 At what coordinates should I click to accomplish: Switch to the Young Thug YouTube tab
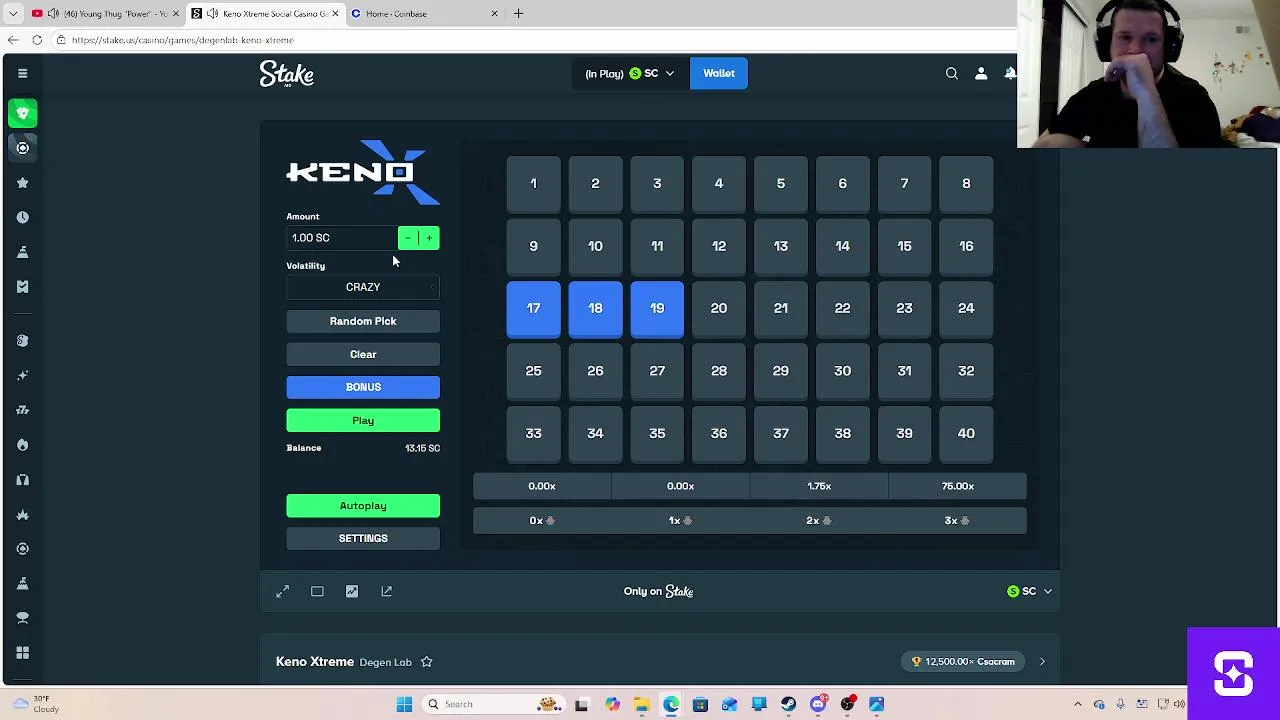[x=105, y=13]
